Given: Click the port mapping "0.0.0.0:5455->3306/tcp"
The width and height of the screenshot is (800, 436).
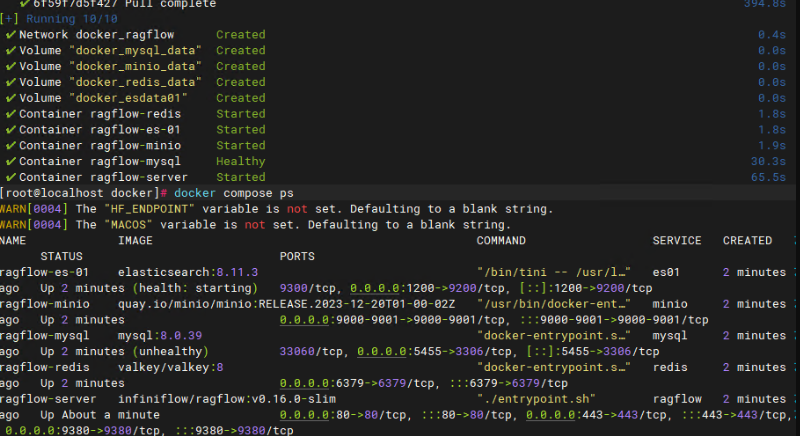Looking at the screenshot, I should click(435, 351).
